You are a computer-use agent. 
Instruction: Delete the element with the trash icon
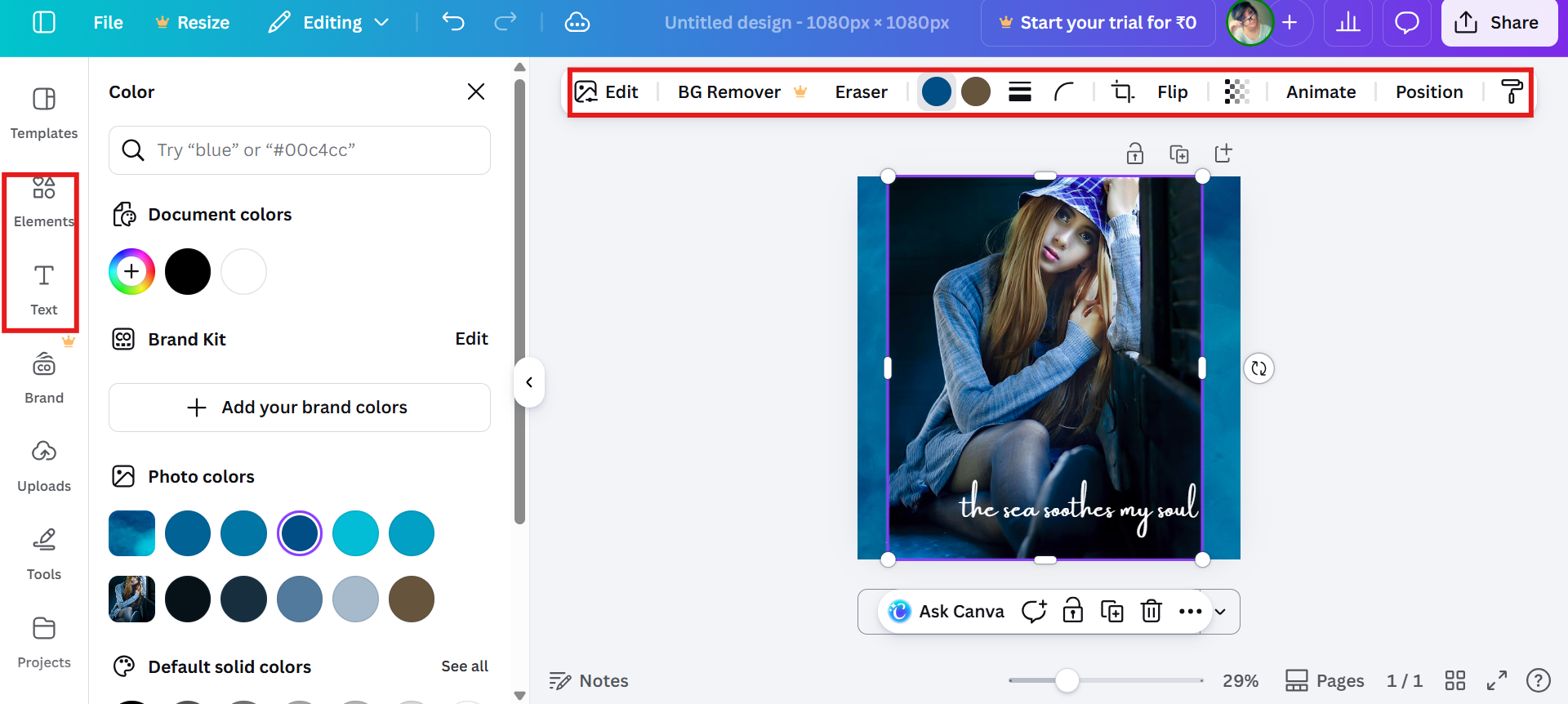coord(1151,612)
